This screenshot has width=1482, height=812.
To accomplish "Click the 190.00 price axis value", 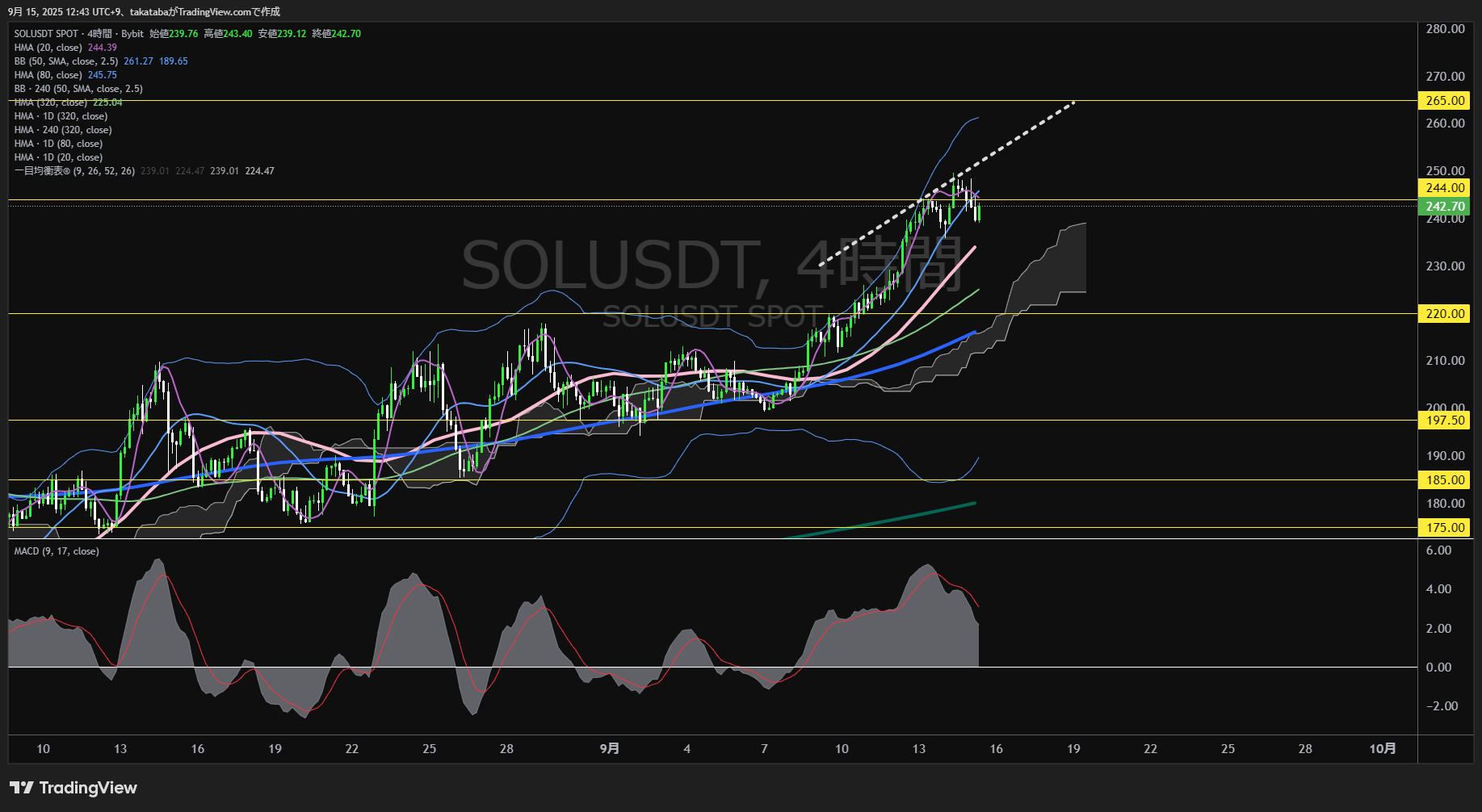I will (1445, 456).
